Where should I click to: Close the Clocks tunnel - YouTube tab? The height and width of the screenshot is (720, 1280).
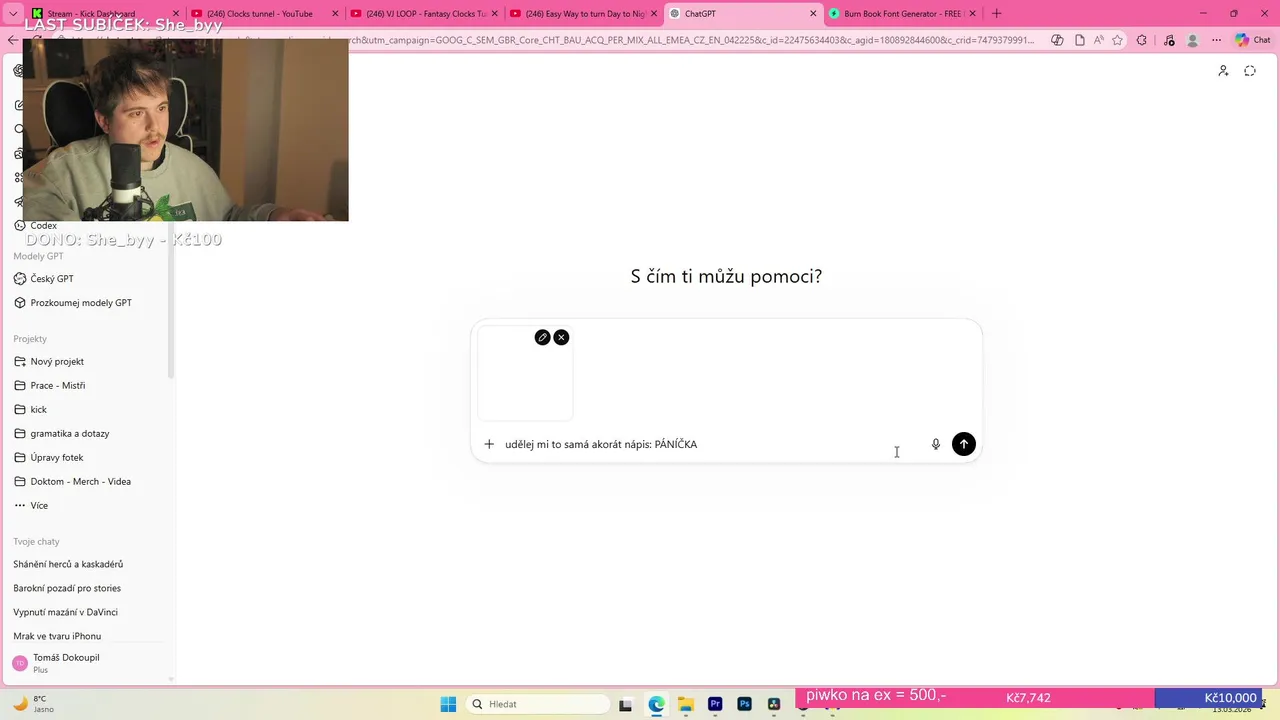pos(335,14)
